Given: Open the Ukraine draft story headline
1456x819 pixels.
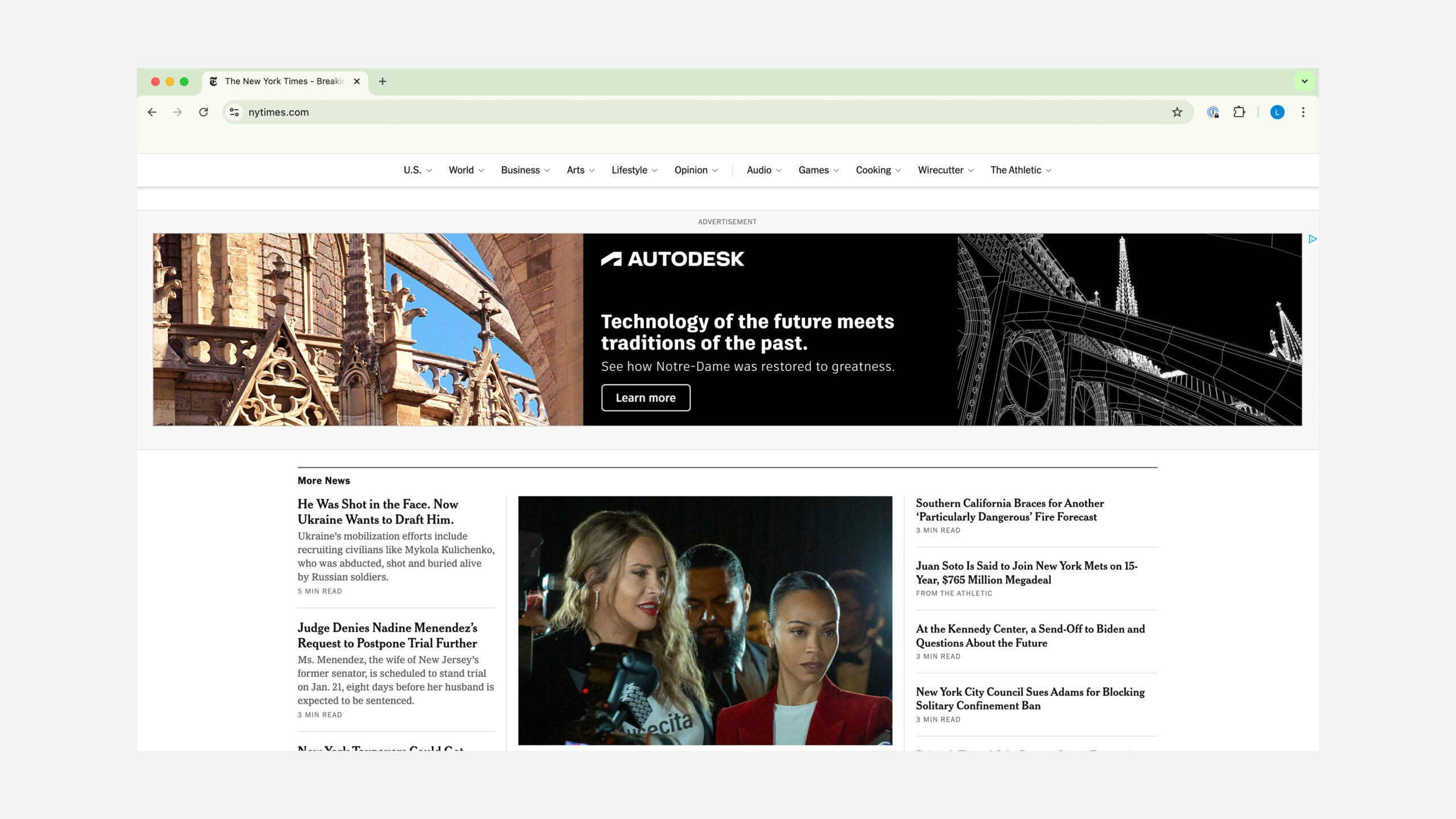Looking at the screenshot, I should pyautogui.click(x=377, y=512).
